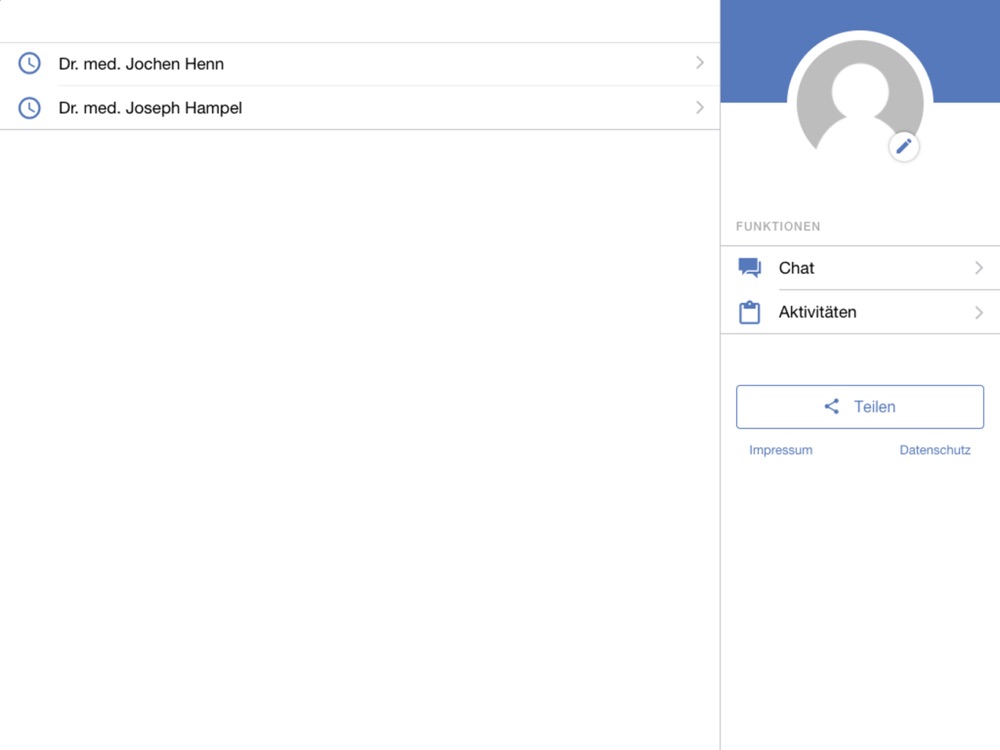Open the Aktivitäten function
This screenshot has height=750, width=1000.
pyautogui.click(x=817, y=312)
